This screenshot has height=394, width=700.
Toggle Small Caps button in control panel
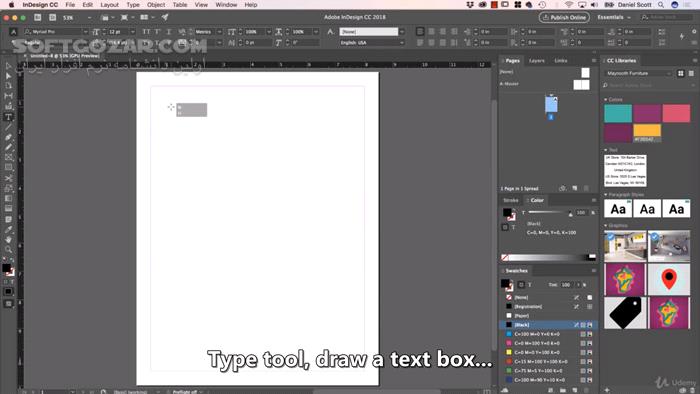coord(158,32)
